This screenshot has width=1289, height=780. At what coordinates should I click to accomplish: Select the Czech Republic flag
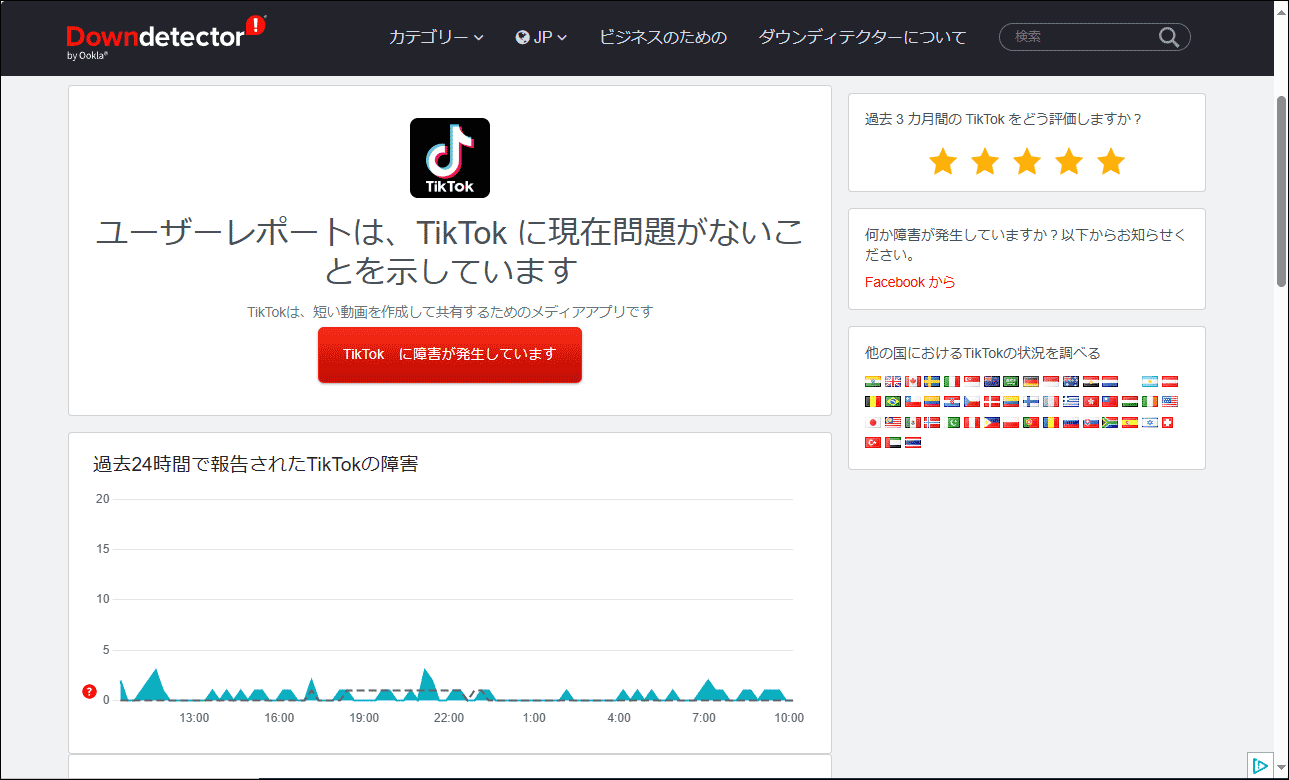[x=972, y=401]
